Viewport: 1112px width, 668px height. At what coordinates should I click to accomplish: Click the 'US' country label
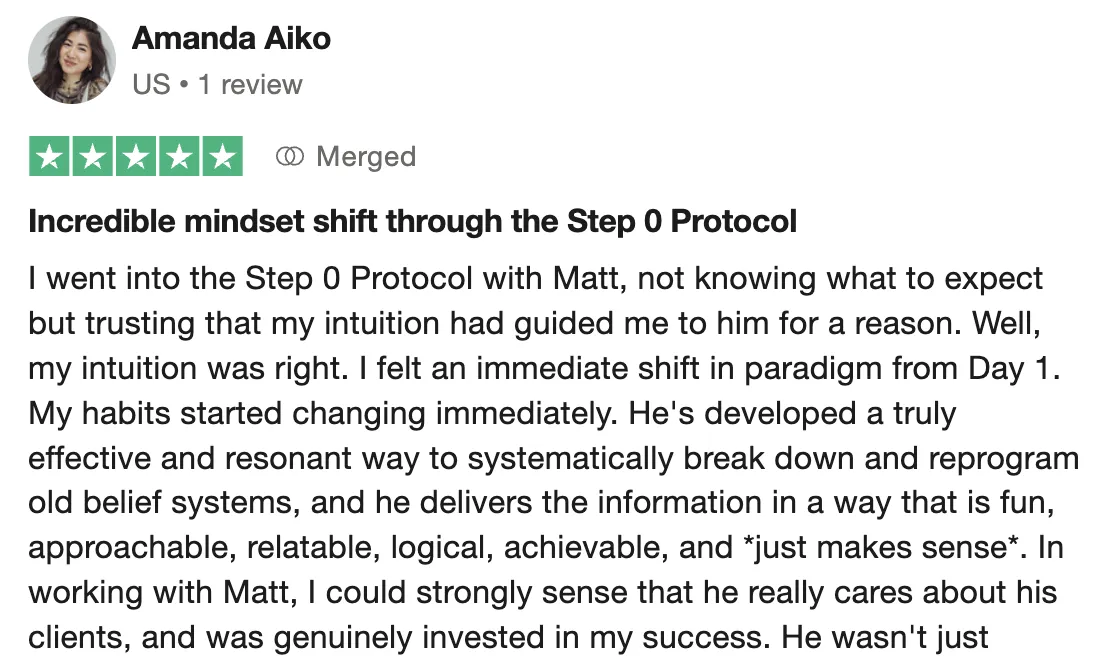click(x=151, y=84)
